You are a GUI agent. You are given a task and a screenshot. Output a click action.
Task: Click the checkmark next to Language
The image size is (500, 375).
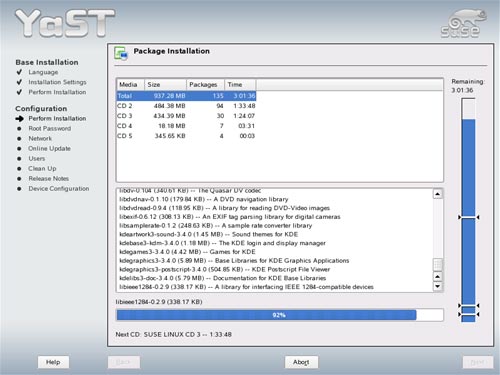tap(19, 72)
